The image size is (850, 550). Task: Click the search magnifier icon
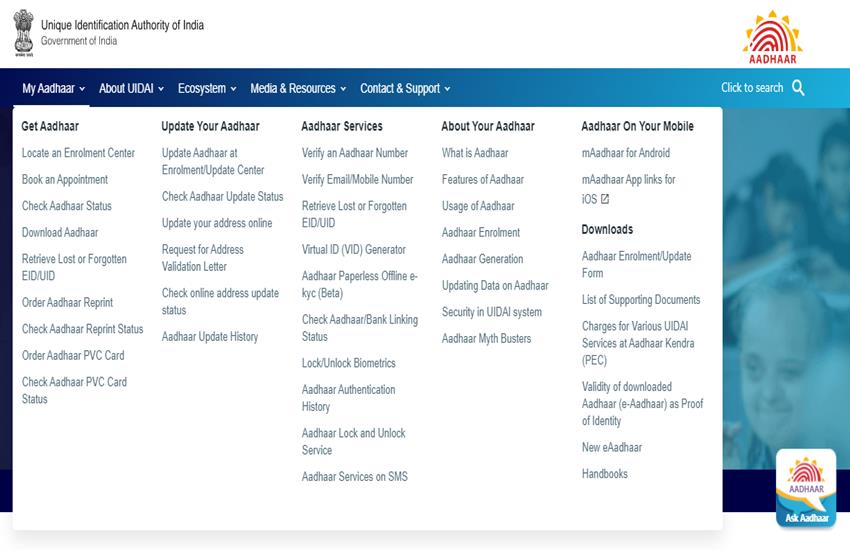[798, 88]
